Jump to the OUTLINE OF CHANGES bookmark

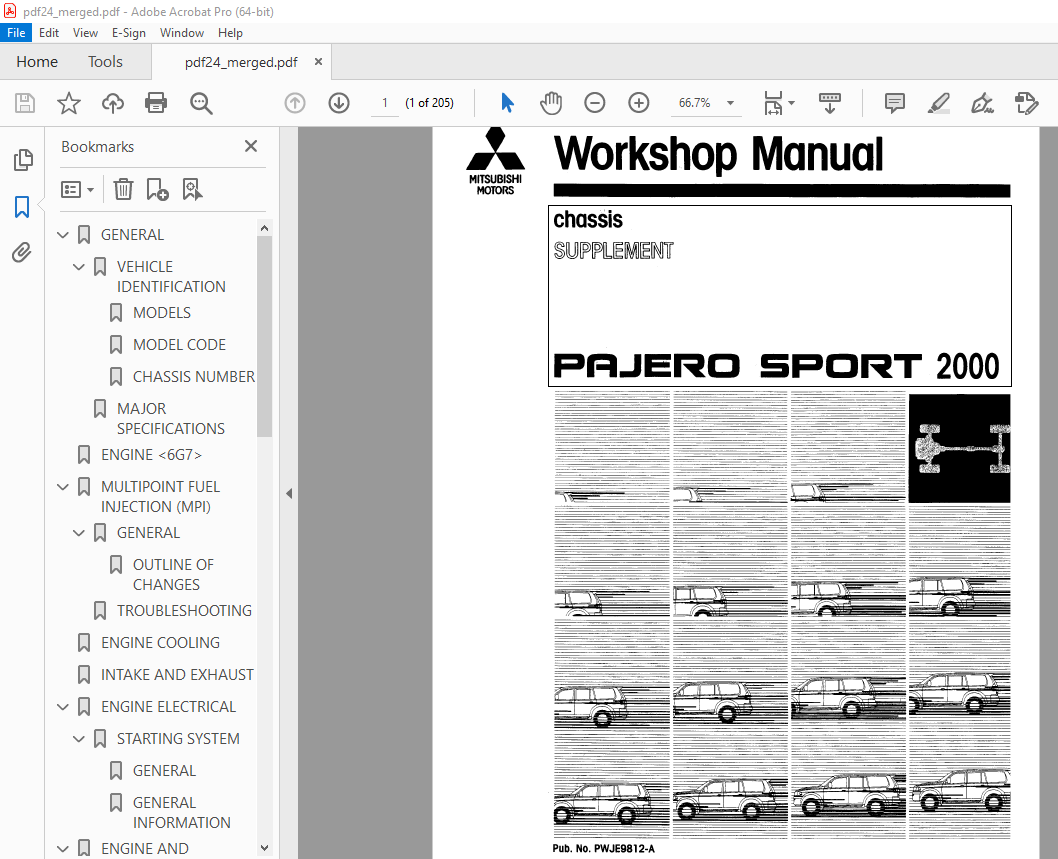pos(173,574)
